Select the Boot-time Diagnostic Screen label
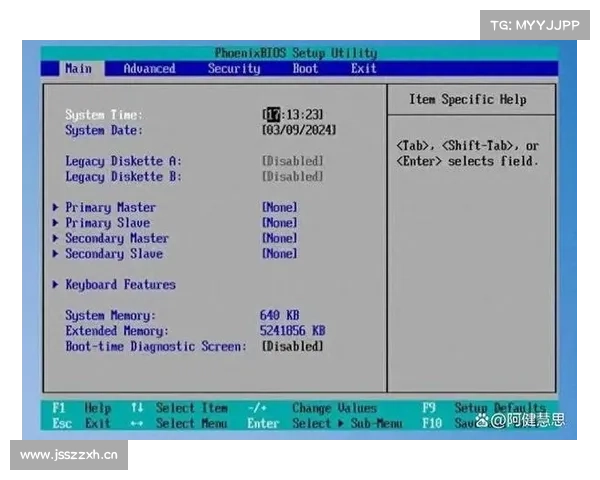 click(156, 346)
